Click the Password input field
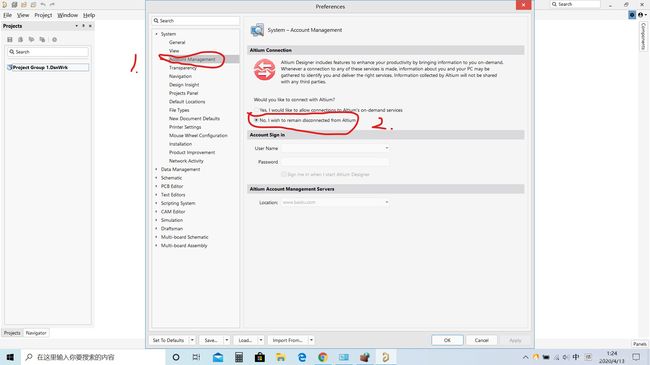The width and height of the screenshot is (650, 365). pyautogui.click(x=335, y=162)
